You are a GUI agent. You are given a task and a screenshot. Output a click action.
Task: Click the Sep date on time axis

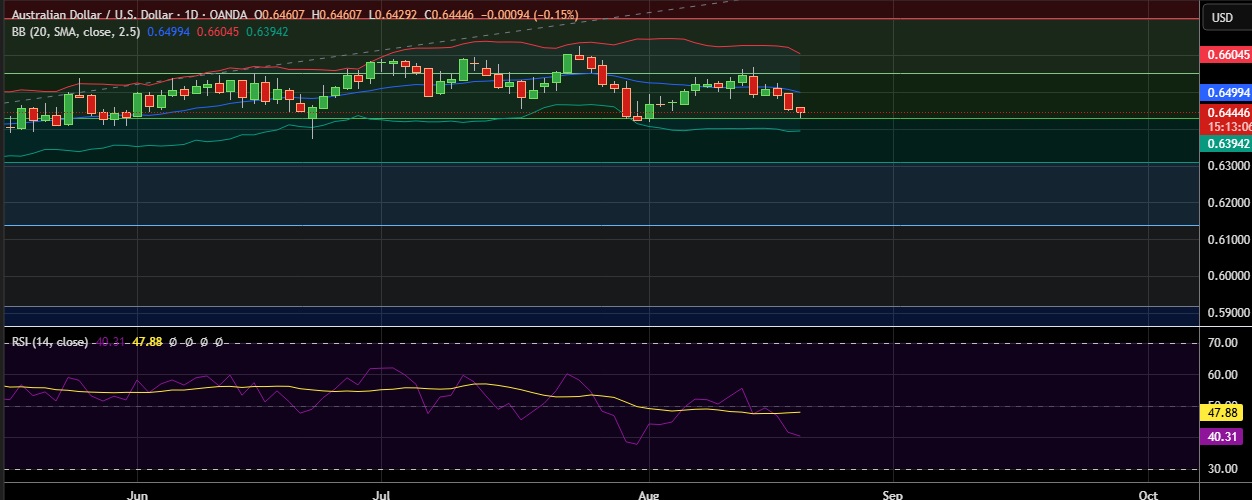coord(893,494)
